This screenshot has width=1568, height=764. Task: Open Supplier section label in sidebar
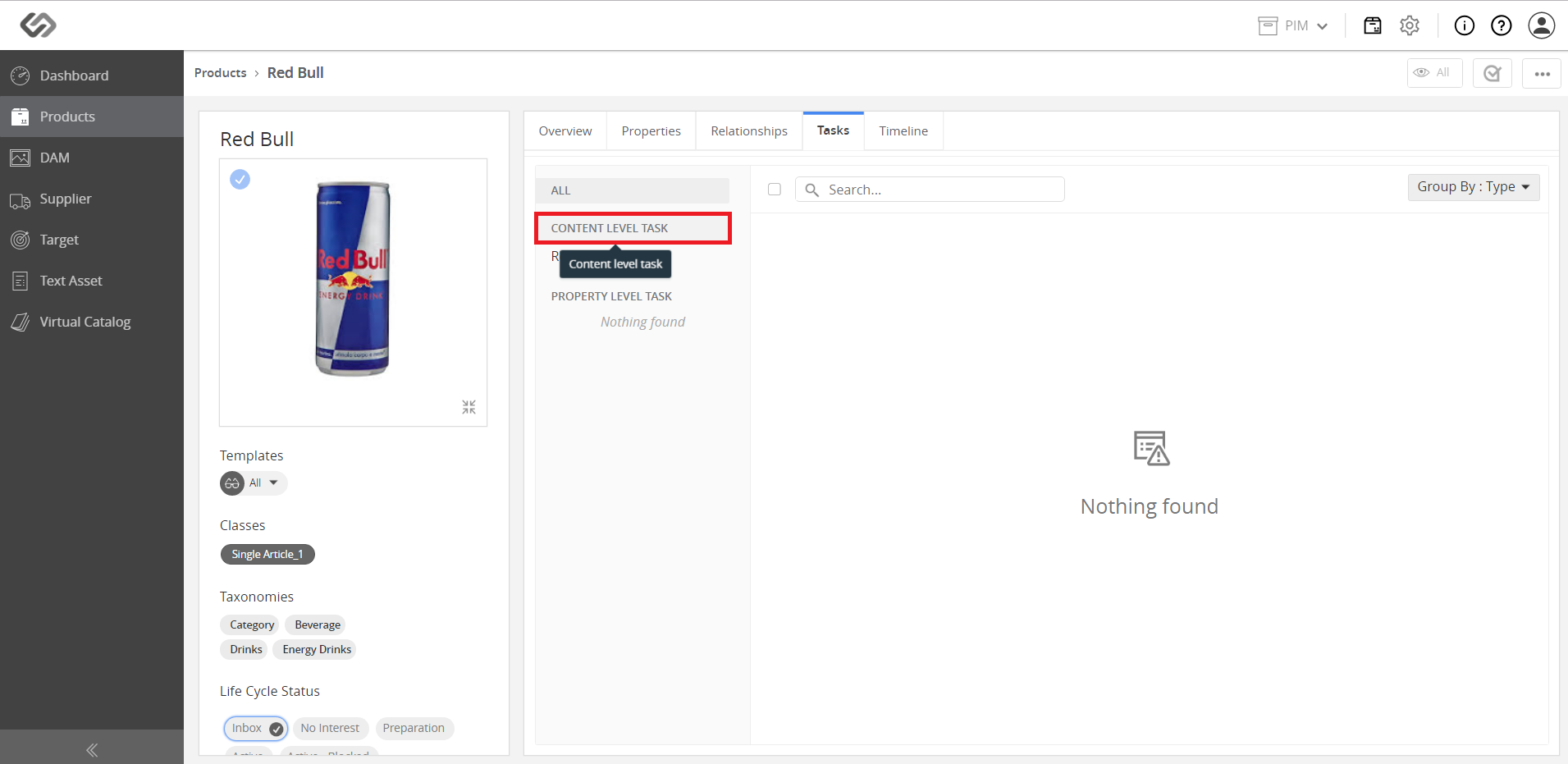coord(66,199)
